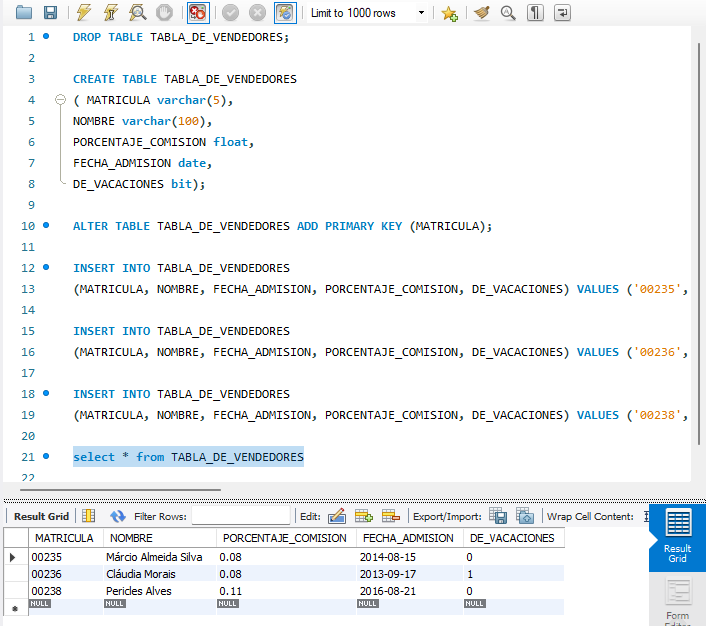Click the vertical scrollbar of the SQL editor

699,243
